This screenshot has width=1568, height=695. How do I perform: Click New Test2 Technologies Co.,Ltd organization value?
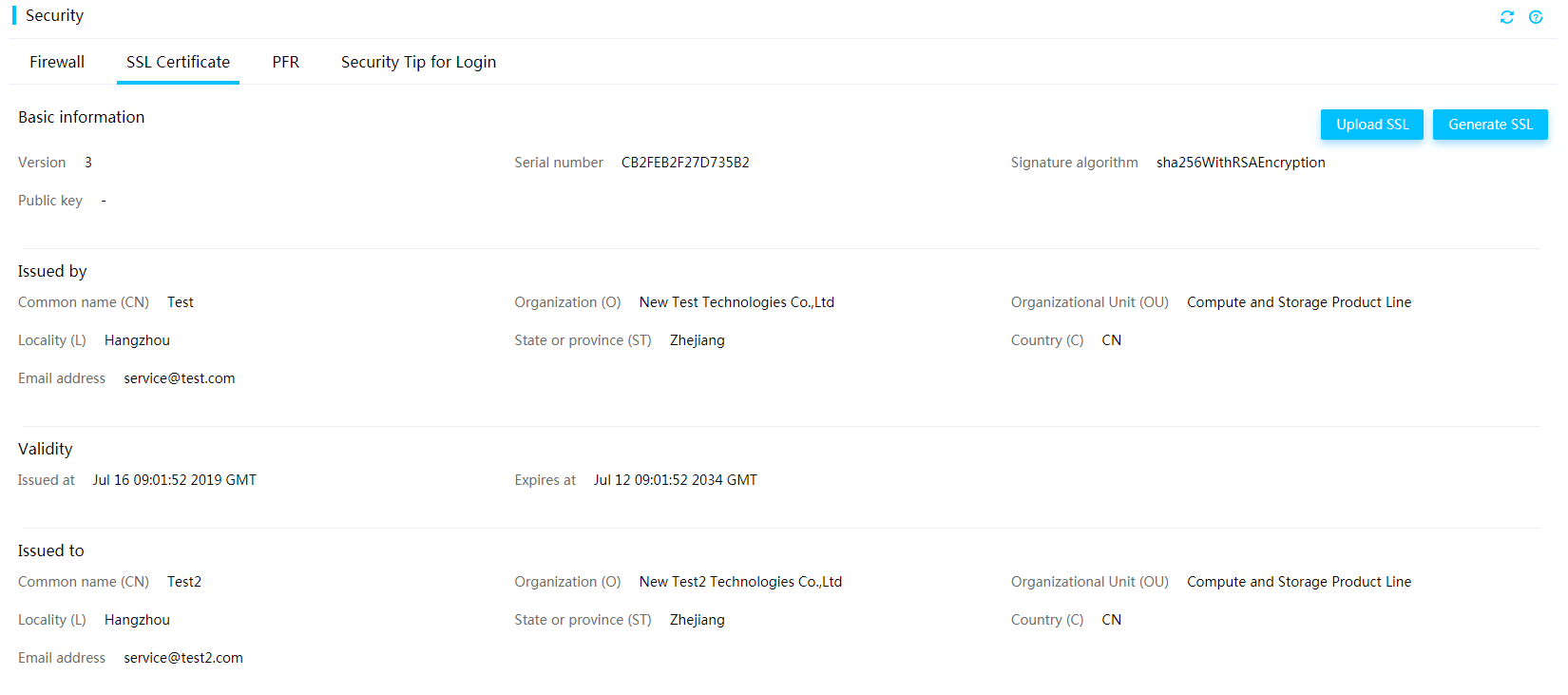pyautogui.click(x=740, y=582)
